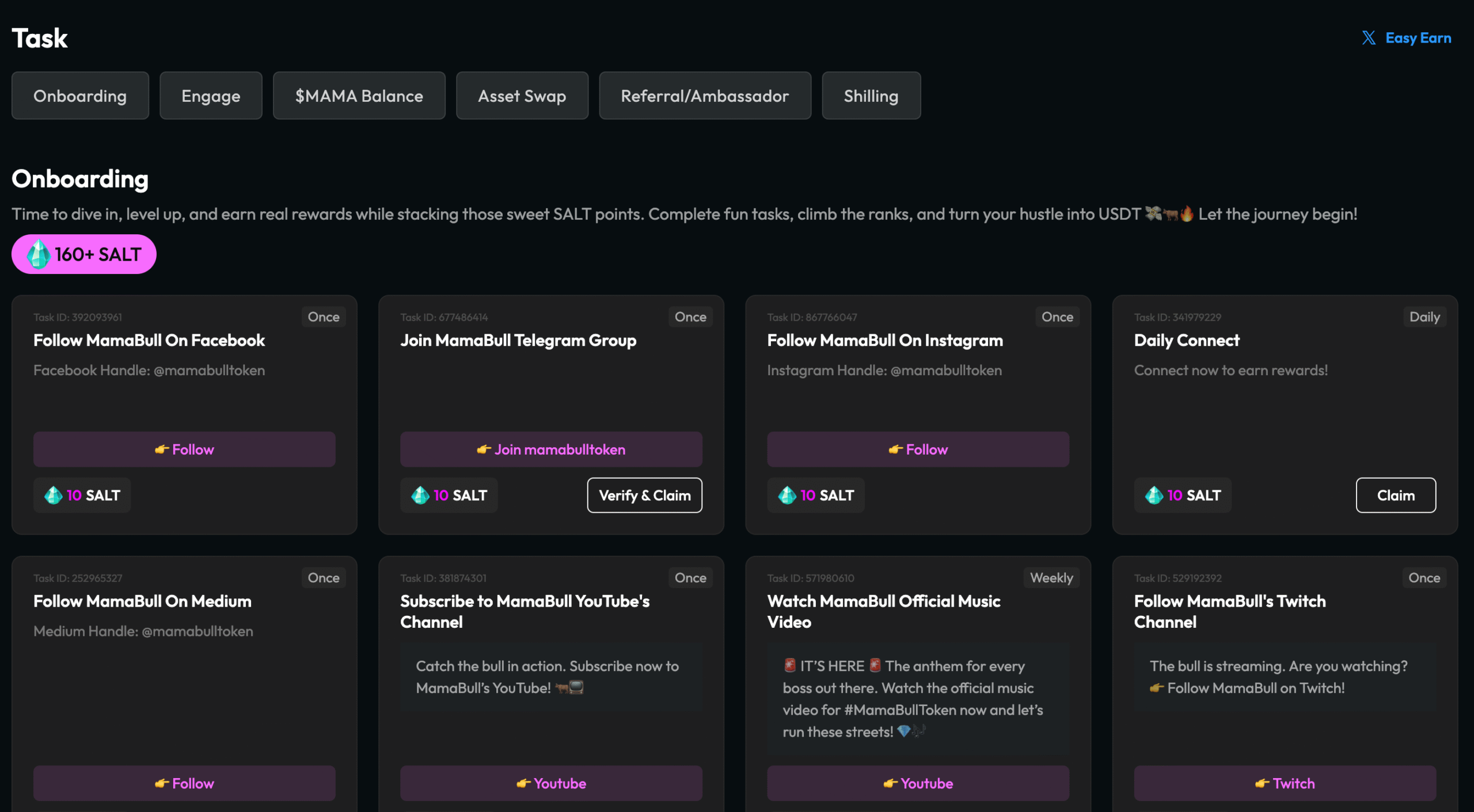Switch to the Shilling tab

click(x=871, y=96)
